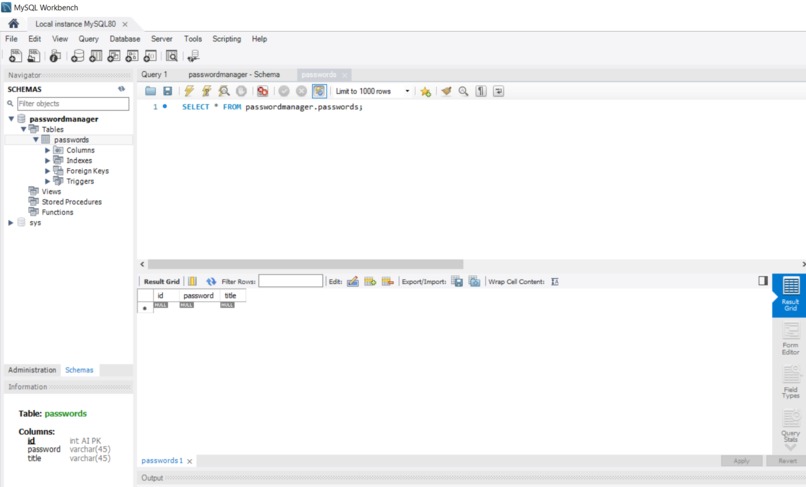The width and height of the screenshot is (806, 487).
Task: Toggle word wrapping in the editor
Action: coord(498,91)
